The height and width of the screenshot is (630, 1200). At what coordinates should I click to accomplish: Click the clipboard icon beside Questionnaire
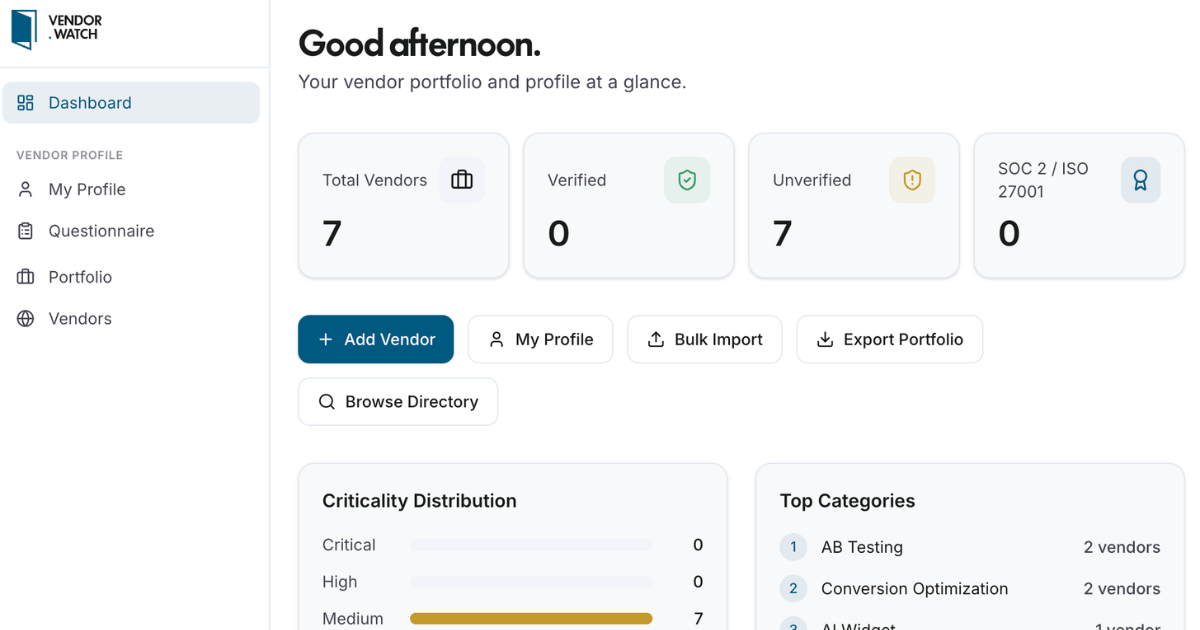[x=26, y=231]
